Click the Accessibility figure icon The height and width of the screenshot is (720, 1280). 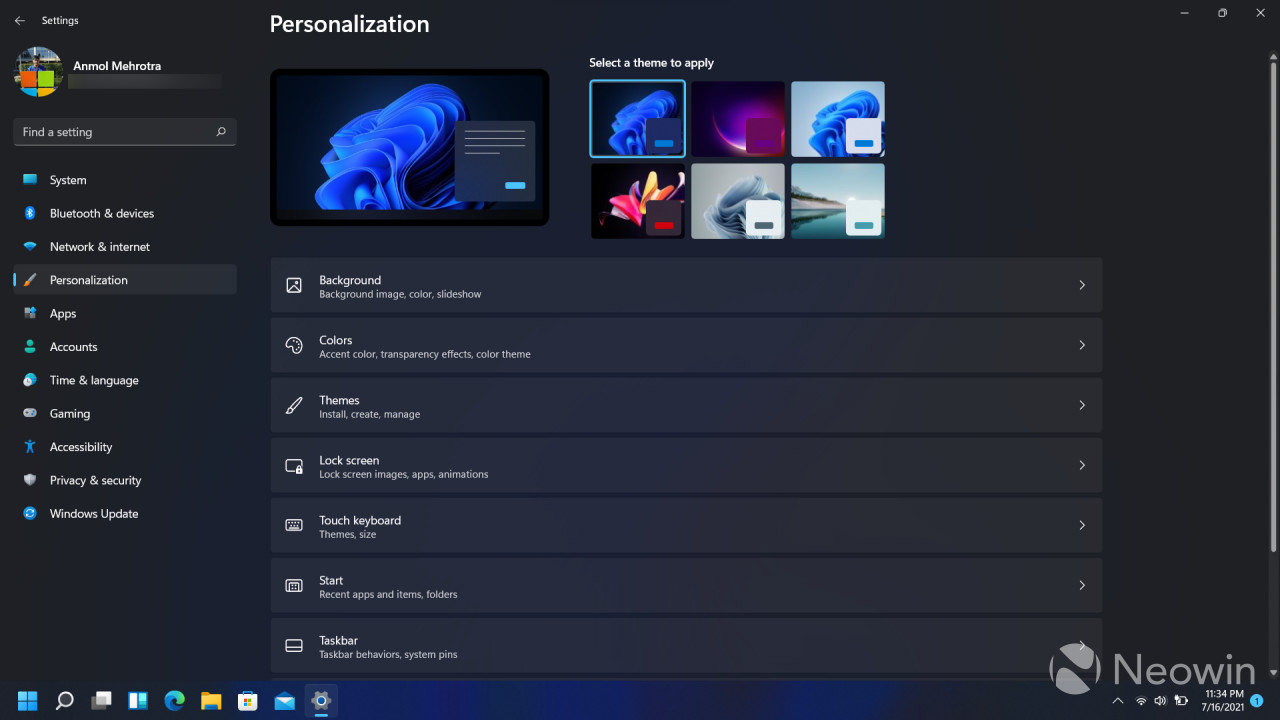click(30, 447)
